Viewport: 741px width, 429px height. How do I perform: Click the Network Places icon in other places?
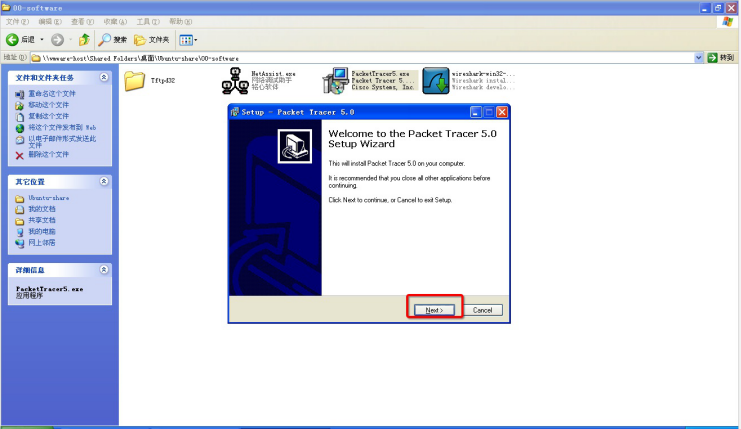pos(19,243)
